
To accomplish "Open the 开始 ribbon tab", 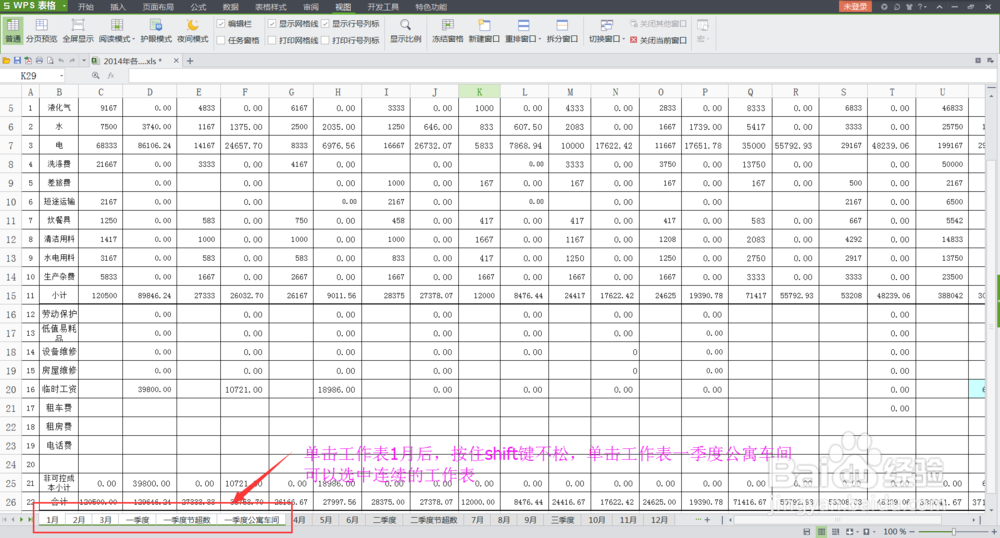I will point(85,6).
